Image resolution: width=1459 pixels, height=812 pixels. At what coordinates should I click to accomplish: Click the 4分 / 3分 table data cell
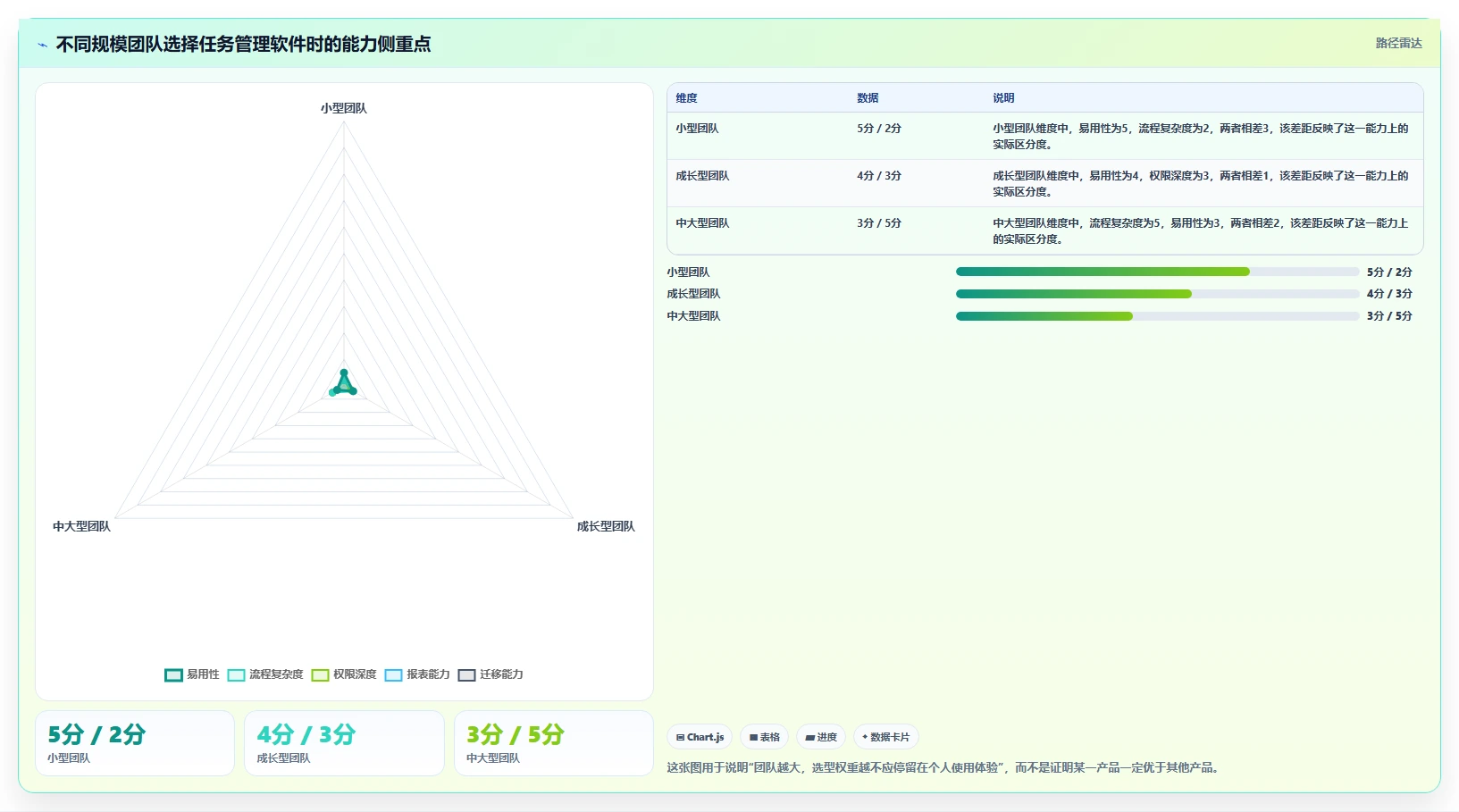(879, 176)
